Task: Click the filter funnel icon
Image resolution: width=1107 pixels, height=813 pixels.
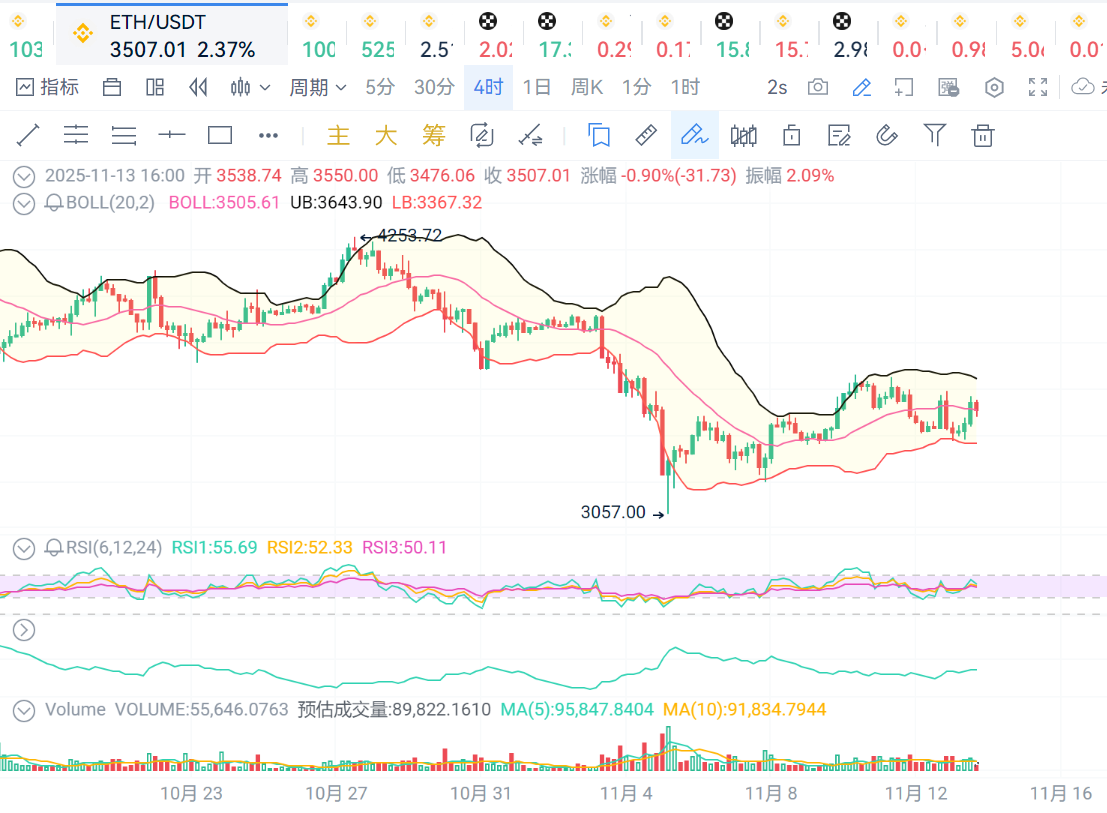Action: (934, 135)
